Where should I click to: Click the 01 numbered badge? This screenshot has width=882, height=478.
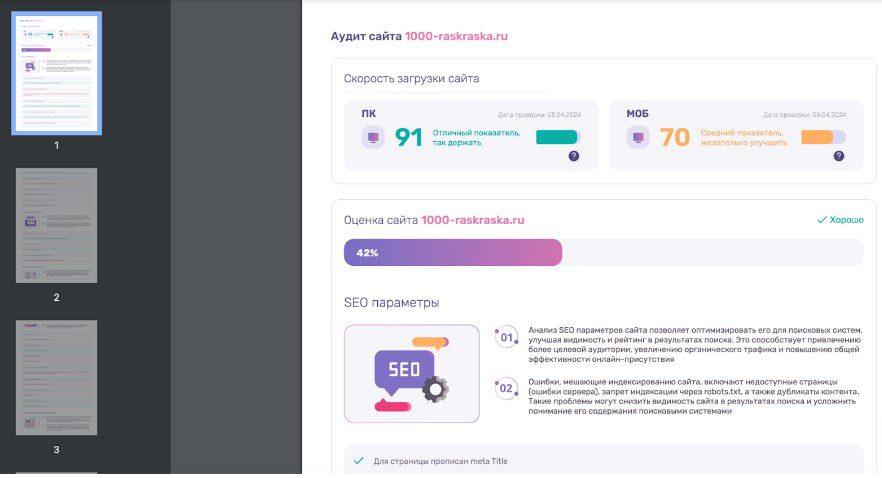(506, 337)
